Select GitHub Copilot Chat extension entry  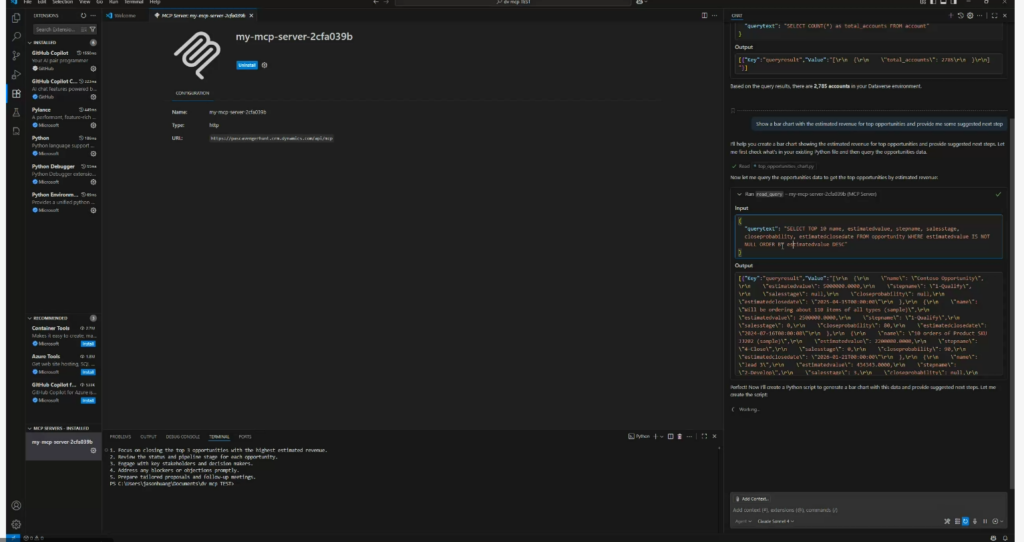tap(63, 89)
